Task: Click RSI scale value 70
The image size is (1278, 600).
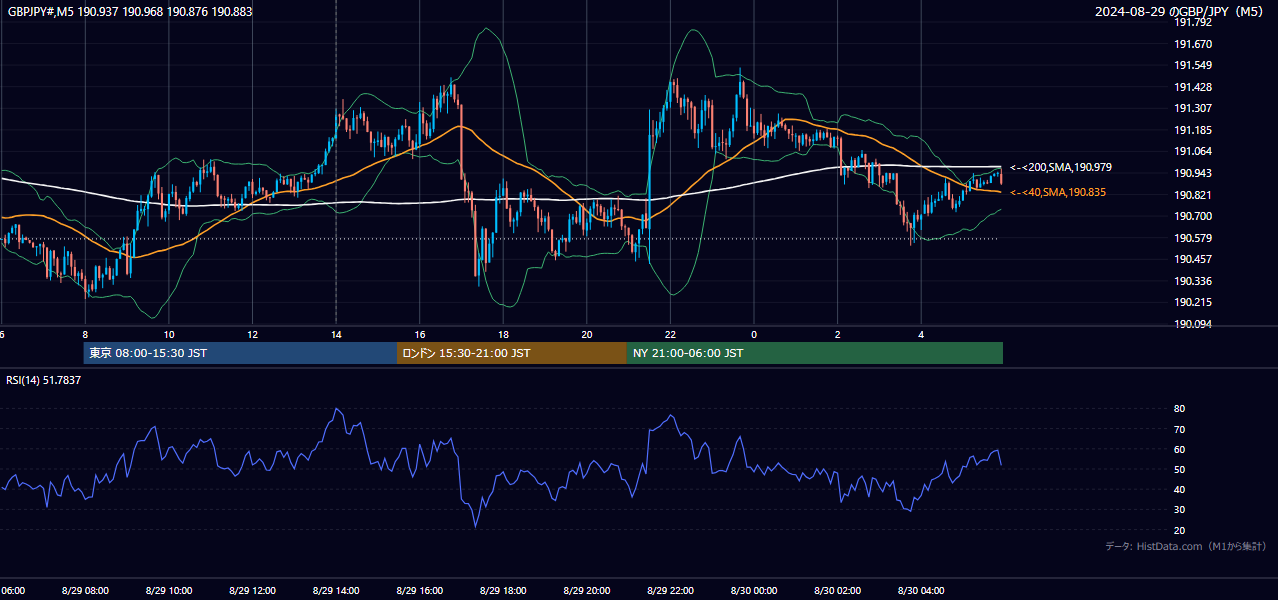Action: click(x=1180, y=429)
